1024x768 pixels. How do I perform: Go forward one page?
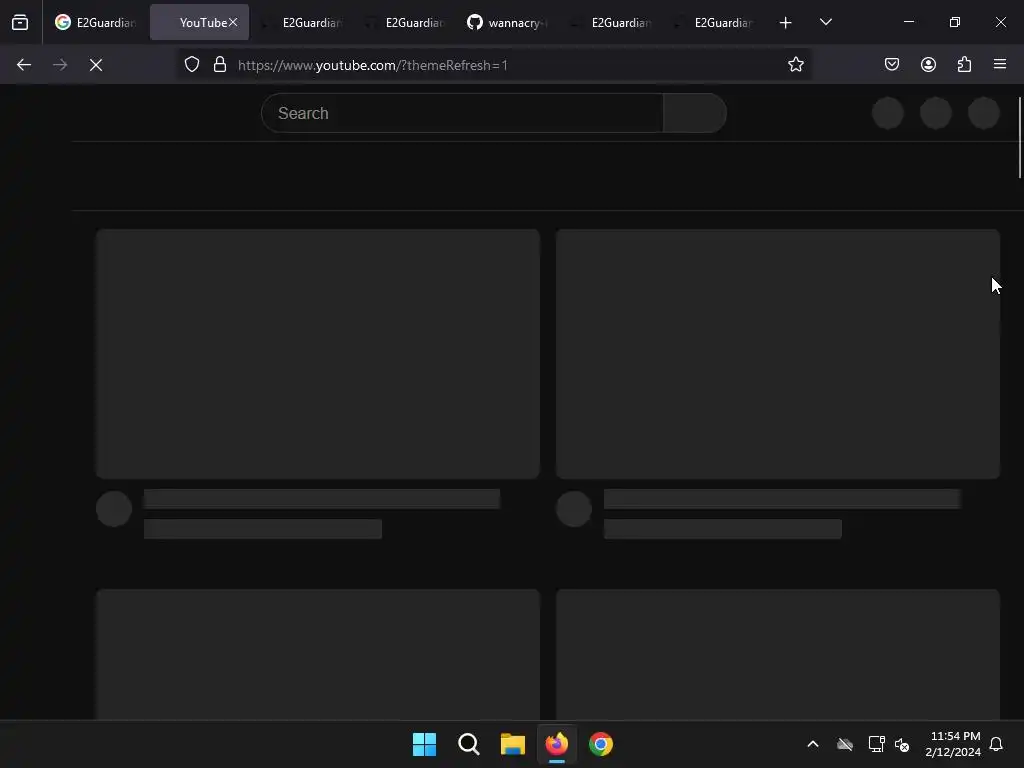[x=60, y=65]
